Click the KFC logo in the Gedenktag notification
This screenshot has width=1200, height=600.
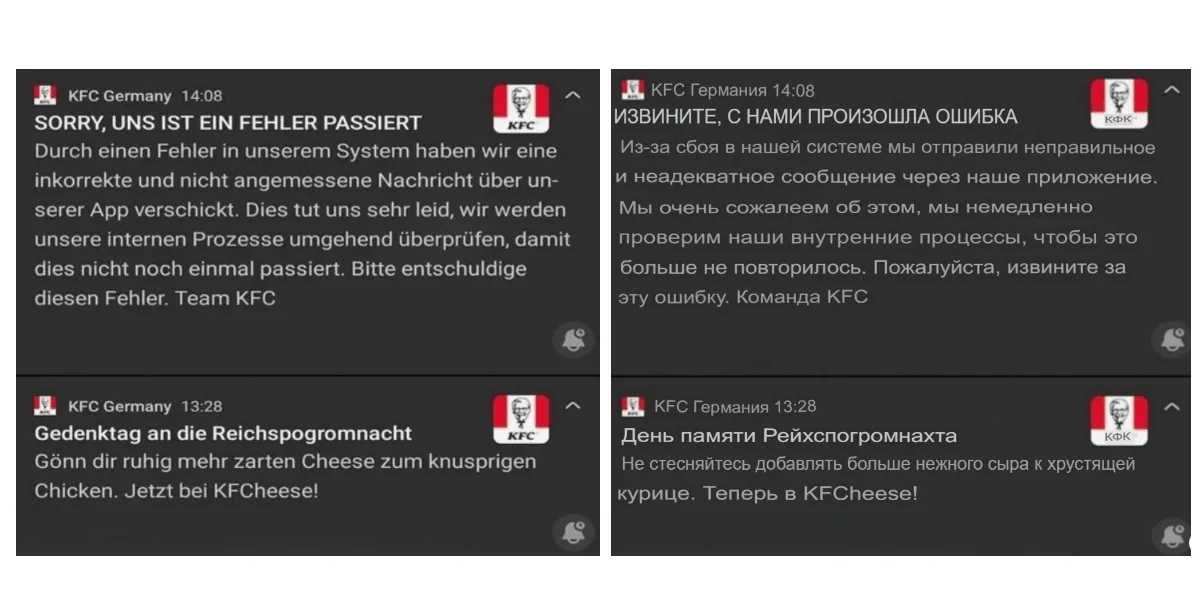[x=521, y=418]
